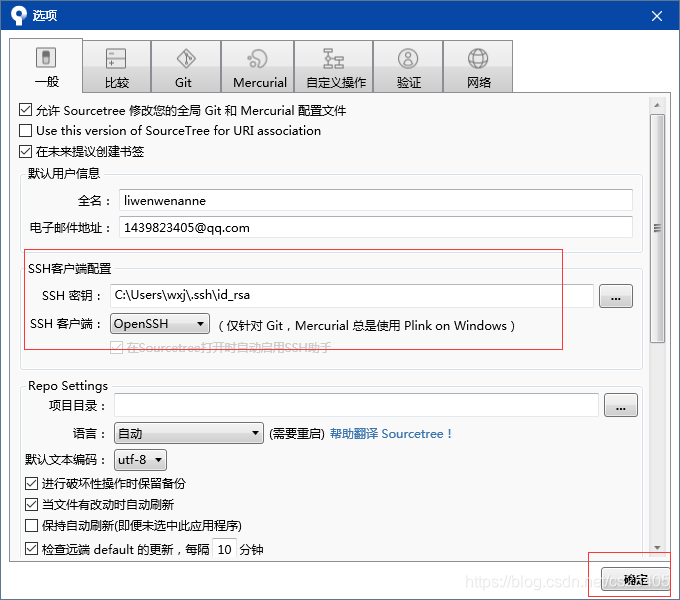Open the Git settings tab
Viewport: 680px width, 600px height.
(186, 67)
